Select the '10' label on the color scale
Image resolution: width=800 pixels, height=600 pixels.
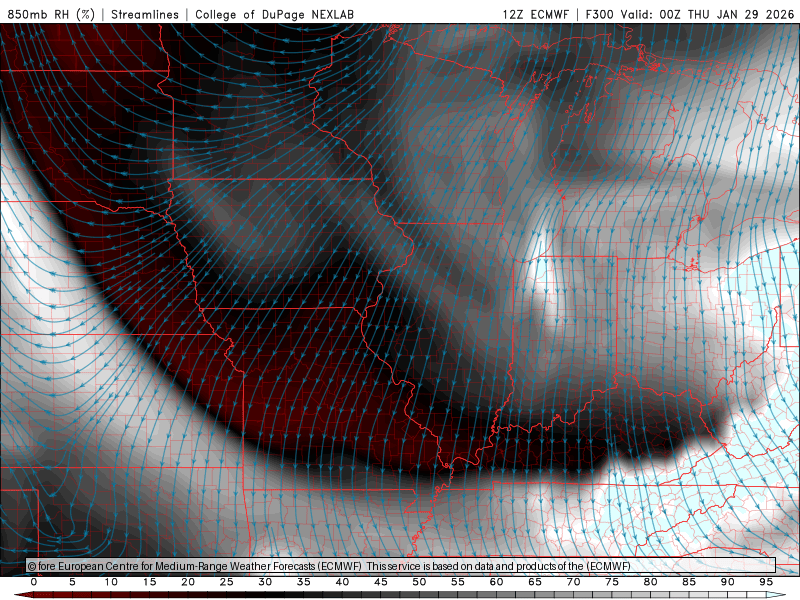tap(111, 582)
